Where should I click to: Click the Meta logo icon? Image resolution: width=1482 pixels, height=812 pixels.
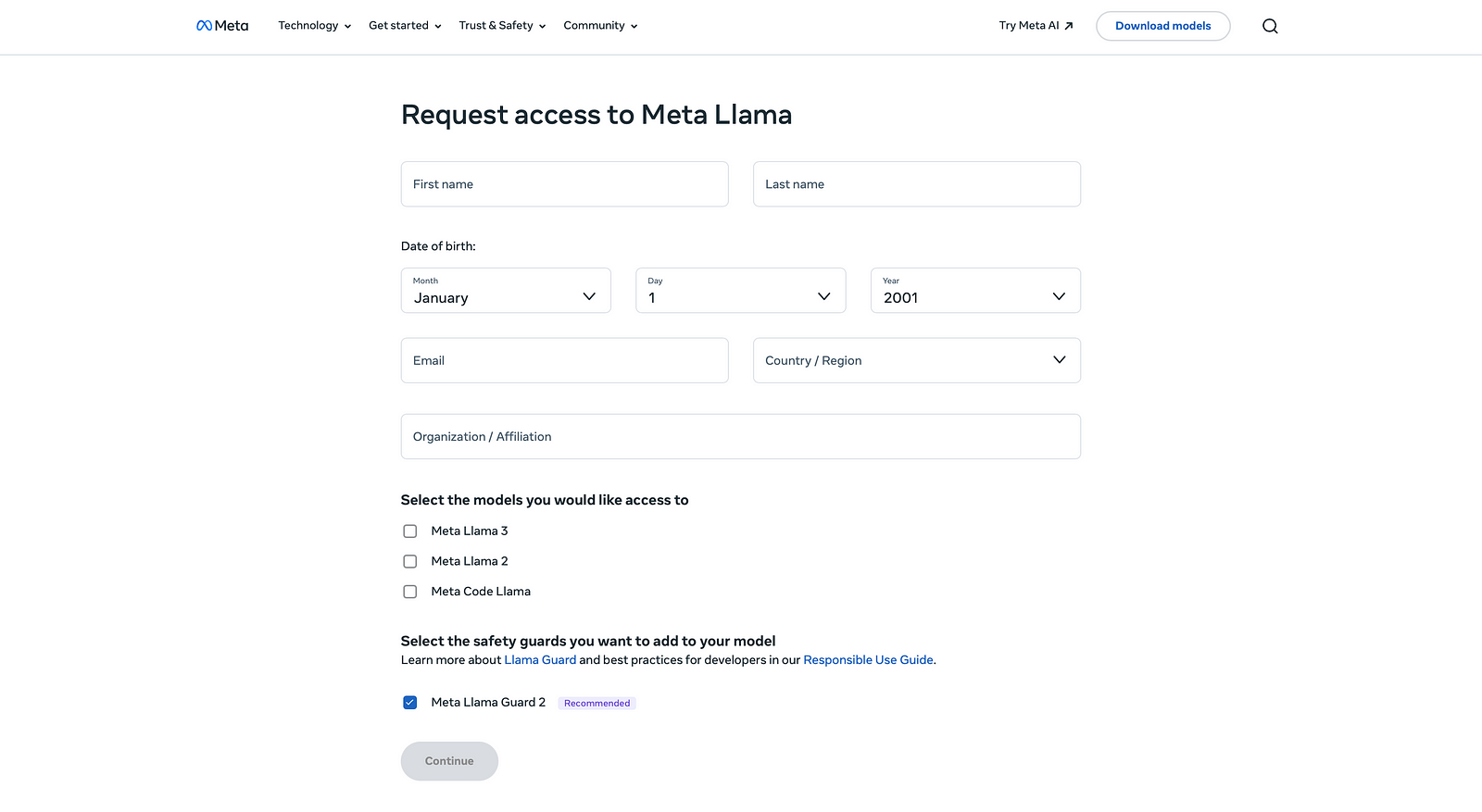click(205, 26)
